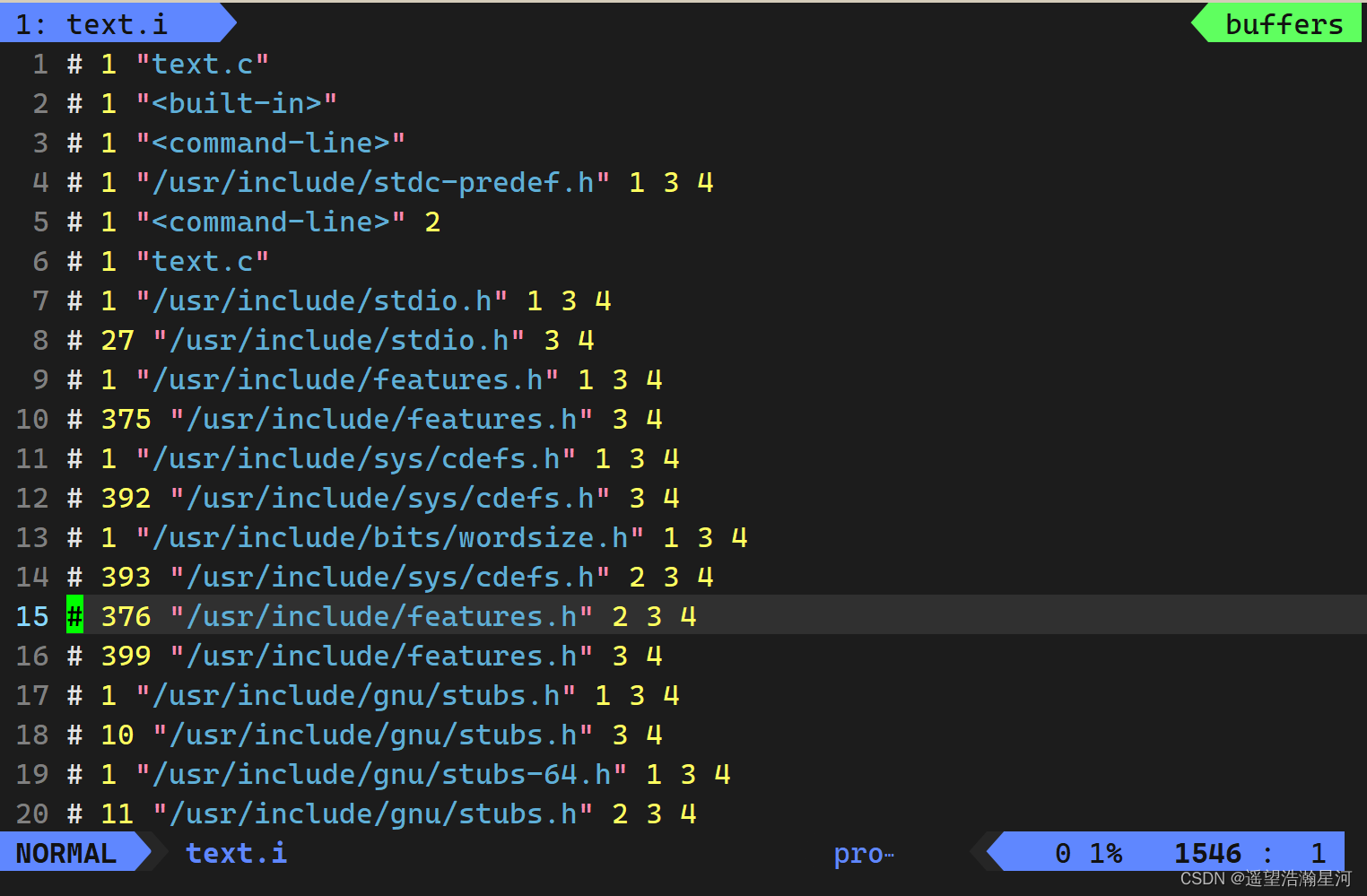Image resolution: width=1367 pixels, height=896 pixels.
Task: Click line number 20 in the gutter
Action: pos(32,813)
